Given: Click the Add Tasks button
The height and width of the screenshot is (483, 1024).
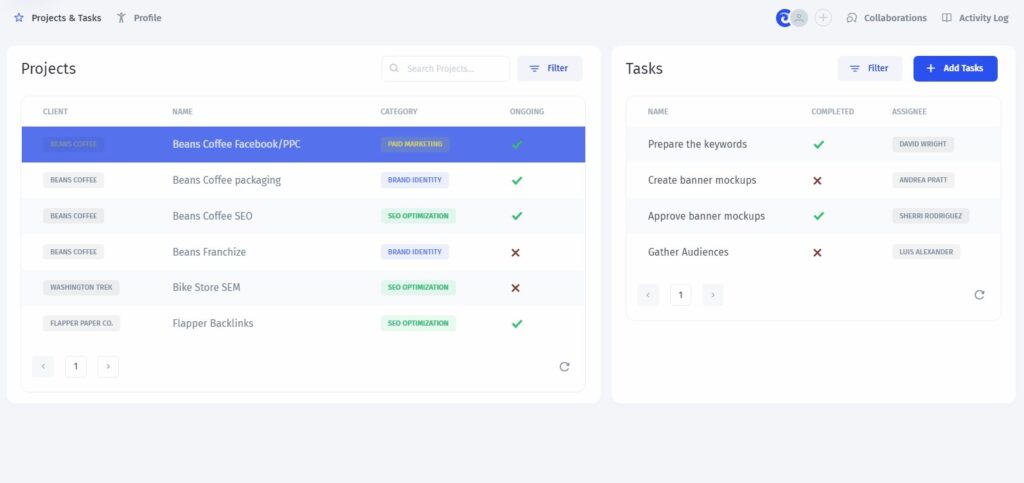Looking at the screenshot, I should pos(955,69).
